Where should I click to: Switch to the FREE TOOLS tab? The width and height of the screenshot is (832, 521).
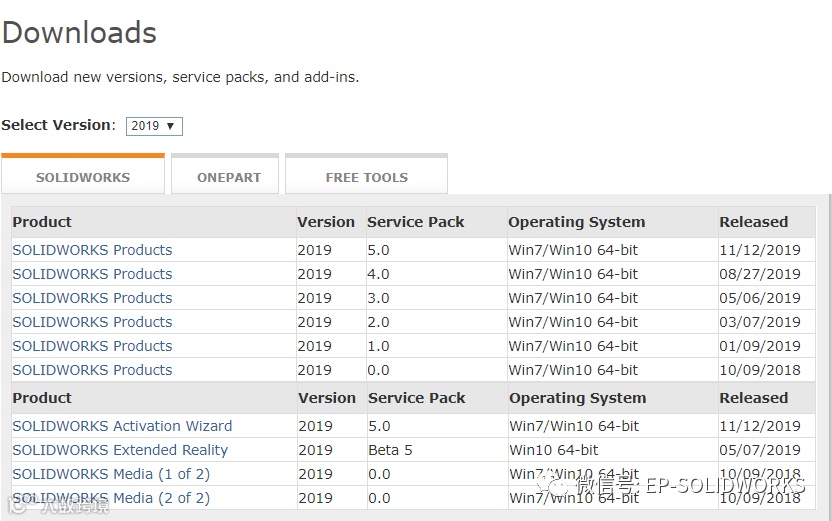tap(367, 174)
